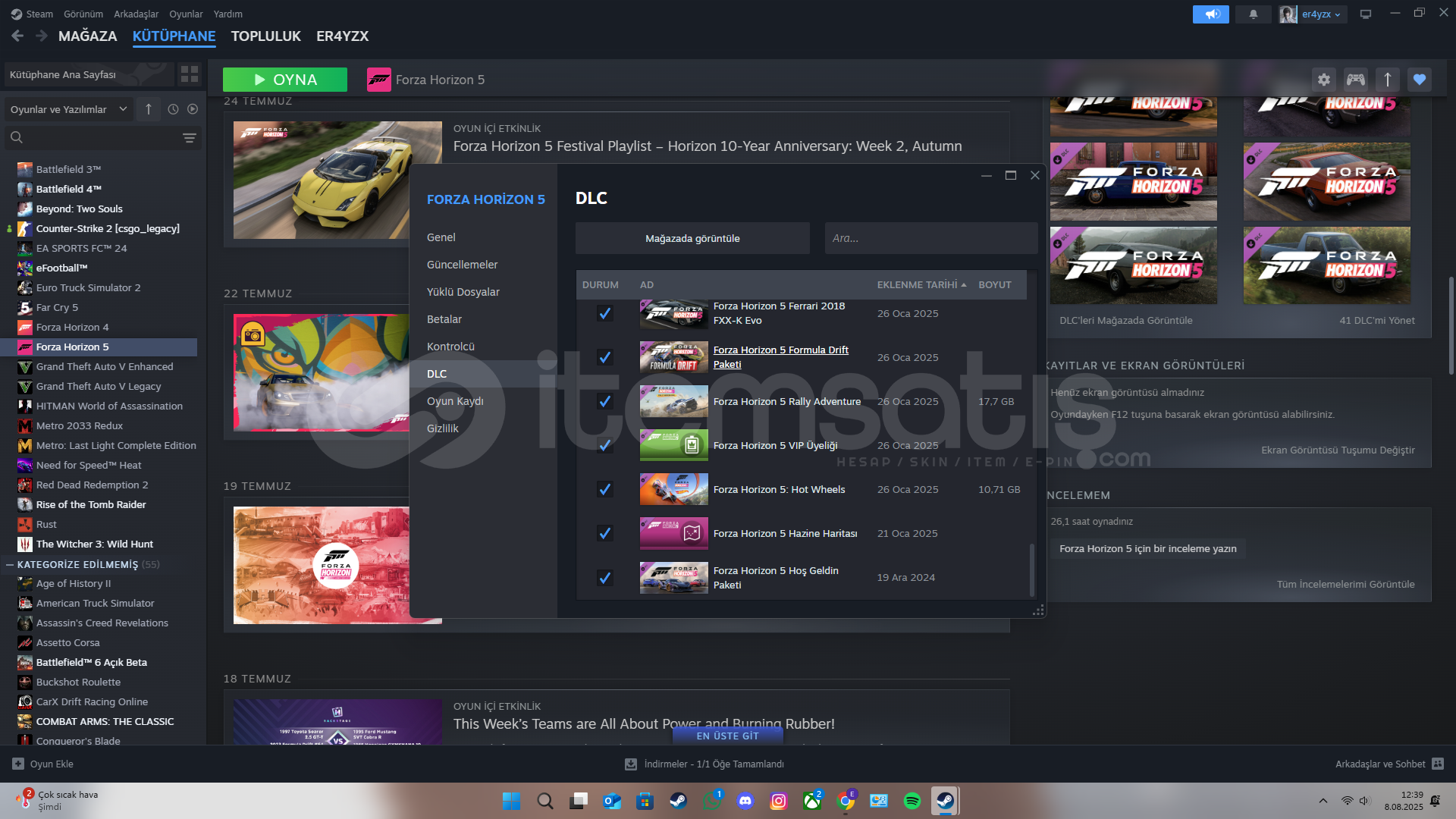
Task: Click the DLC search Ara field
Action: pos(931,238)
